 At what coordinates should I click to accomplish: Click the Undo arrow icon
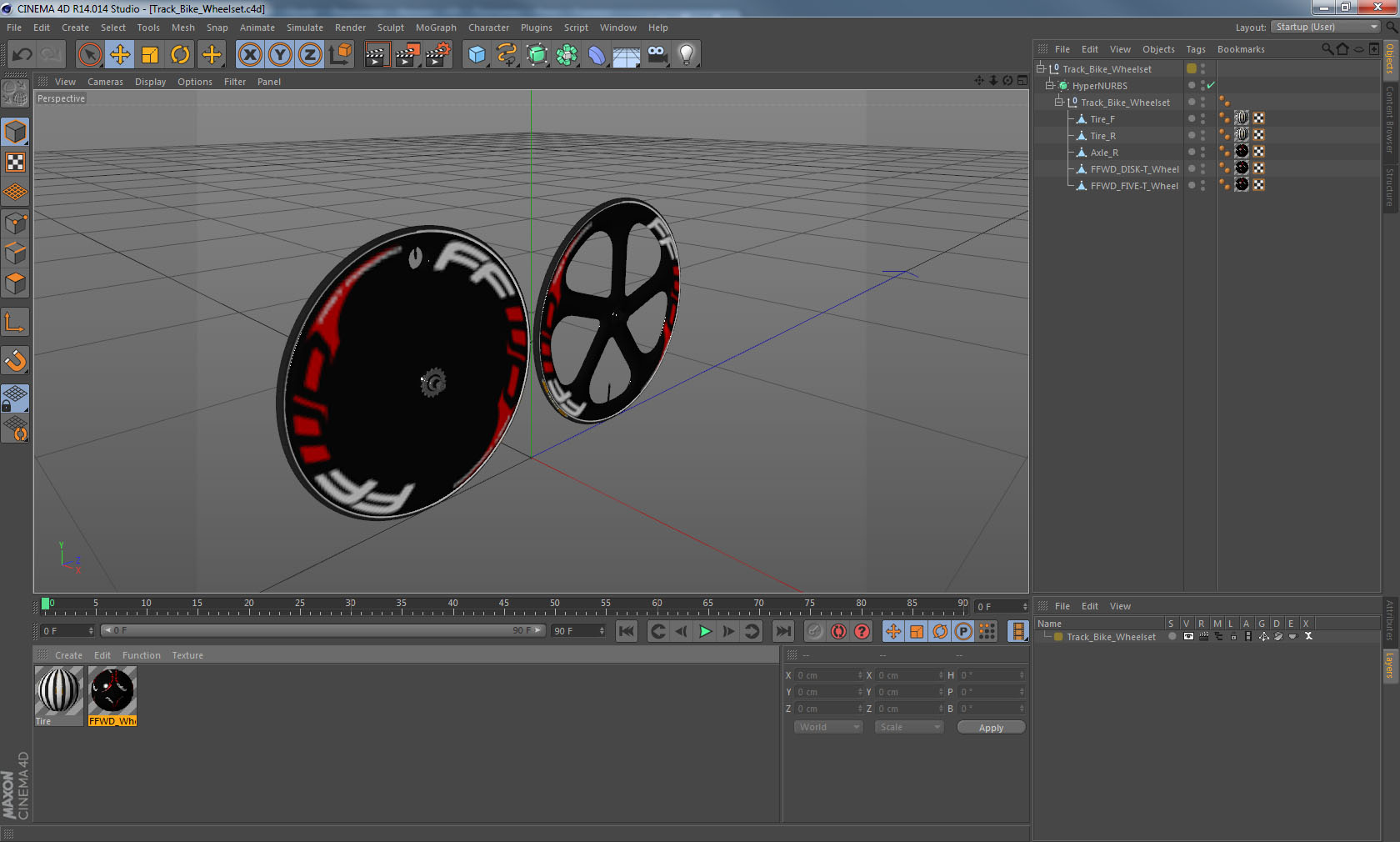(22, 55)
